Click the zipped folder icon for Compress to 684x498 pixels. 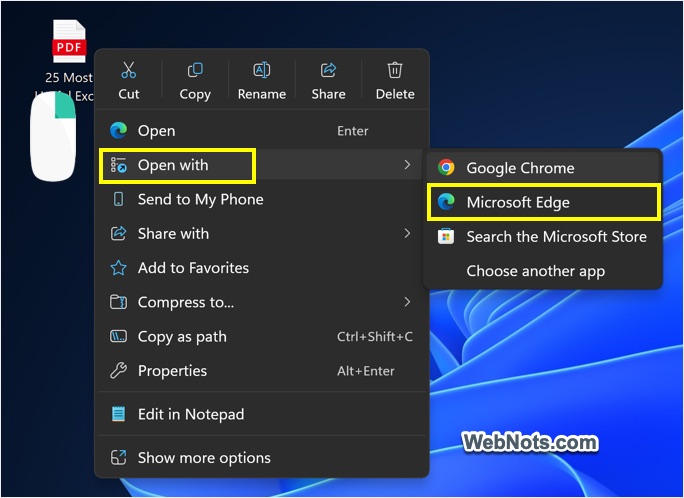pos(118,302)
